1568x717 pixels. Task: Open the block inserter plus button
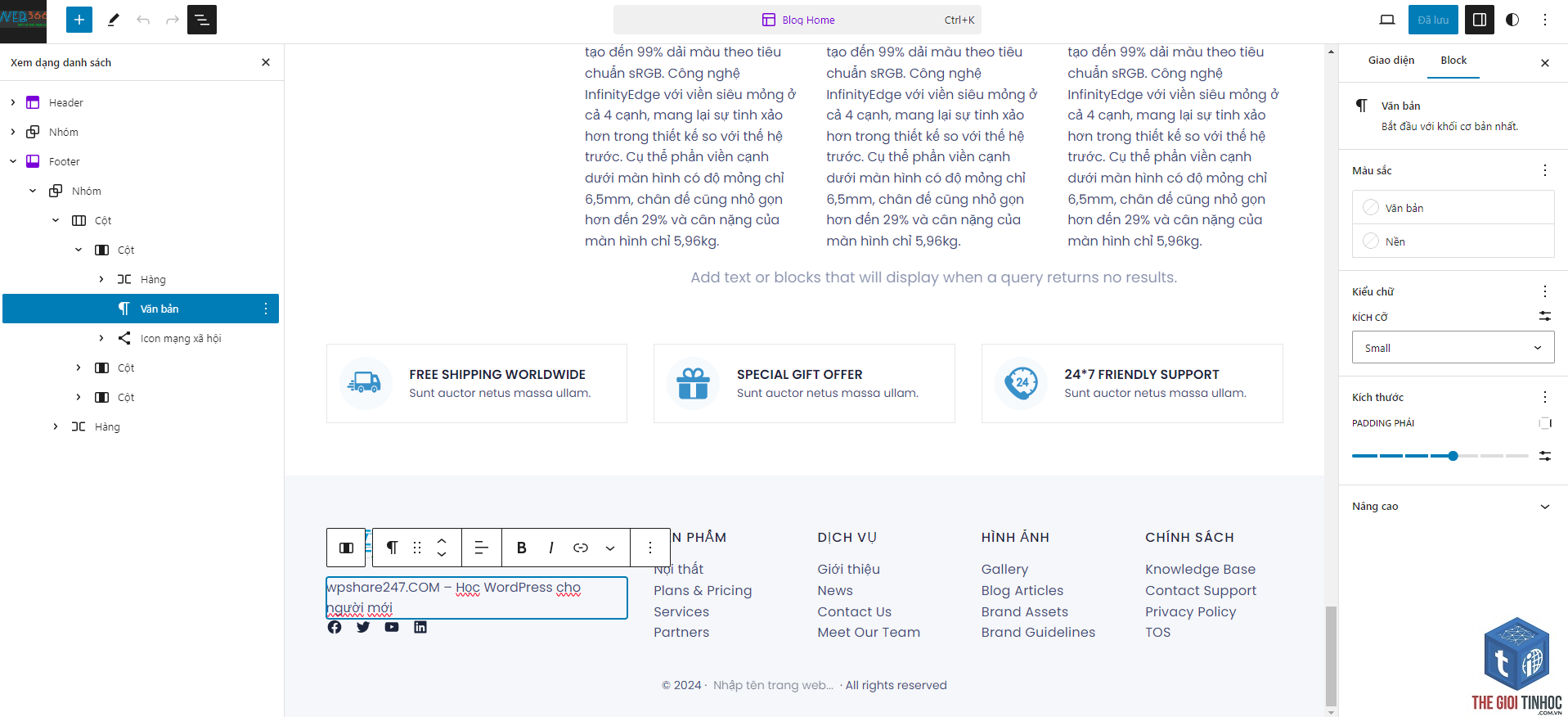click(79, 20)
